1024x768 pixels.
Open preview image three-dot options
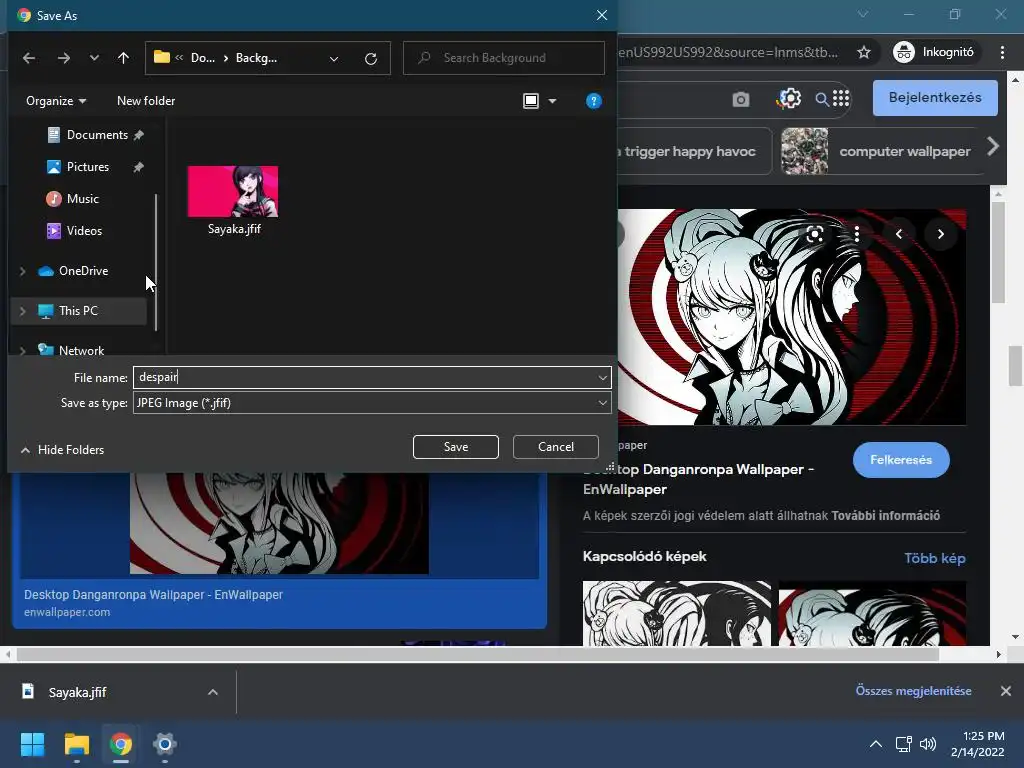tap(857, 234)
